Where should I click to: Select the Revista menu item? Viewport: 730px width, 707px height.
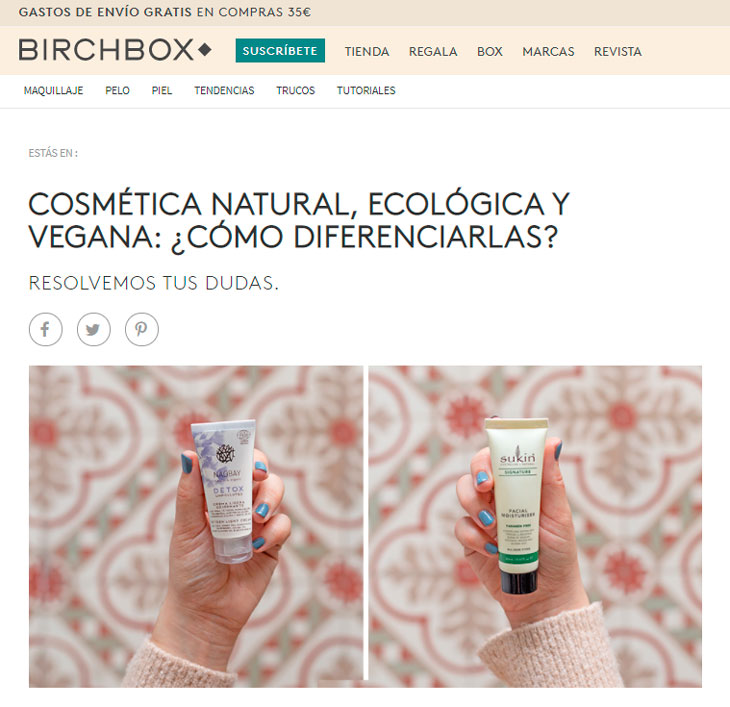pos(618,51)
